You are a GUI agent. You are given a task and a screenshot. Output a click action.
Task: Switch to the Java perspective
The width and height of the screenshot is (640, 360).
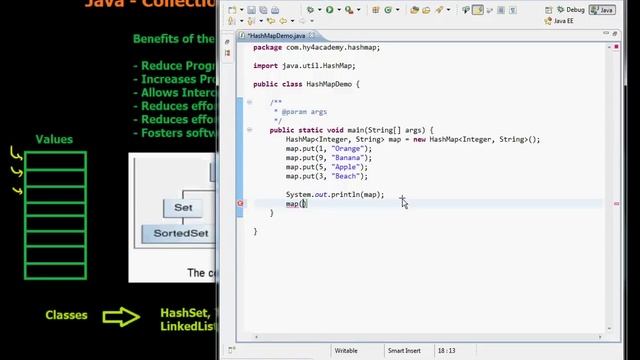click(602, 10)
